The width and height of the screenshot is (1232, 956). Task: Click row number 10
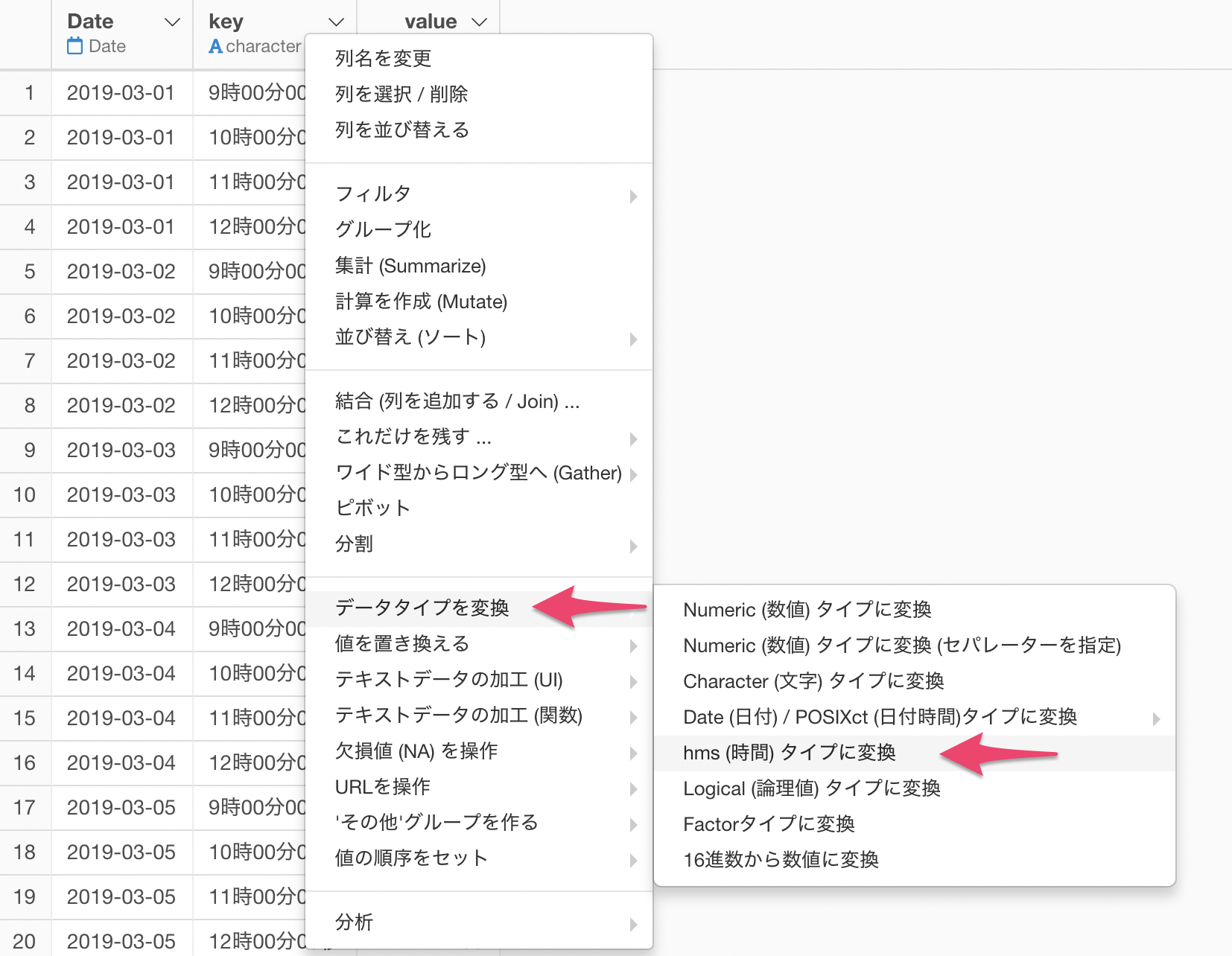tap(25, 495)
